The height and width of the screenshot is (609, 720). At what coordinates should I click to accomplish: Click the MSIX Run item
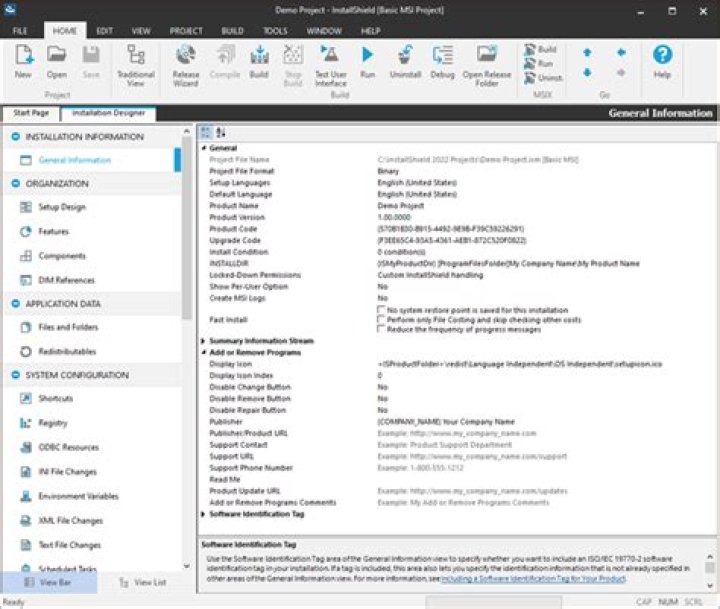(x=539, y=63)
